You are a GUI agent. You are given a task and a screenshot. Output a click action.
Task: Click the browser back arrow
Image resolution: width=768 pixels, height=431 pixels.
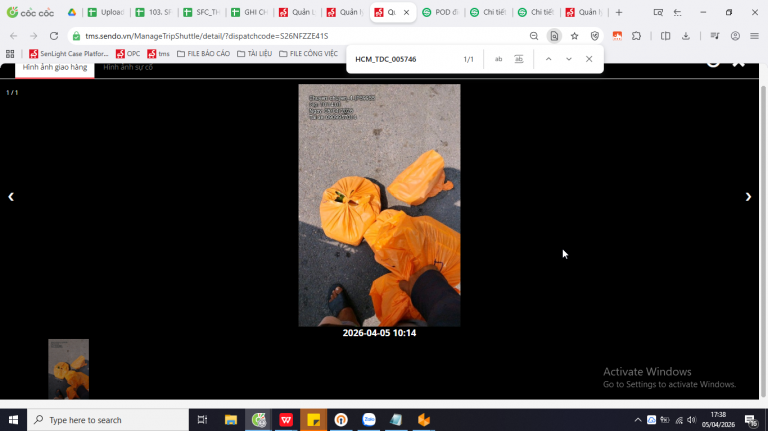tap(14, 36)
